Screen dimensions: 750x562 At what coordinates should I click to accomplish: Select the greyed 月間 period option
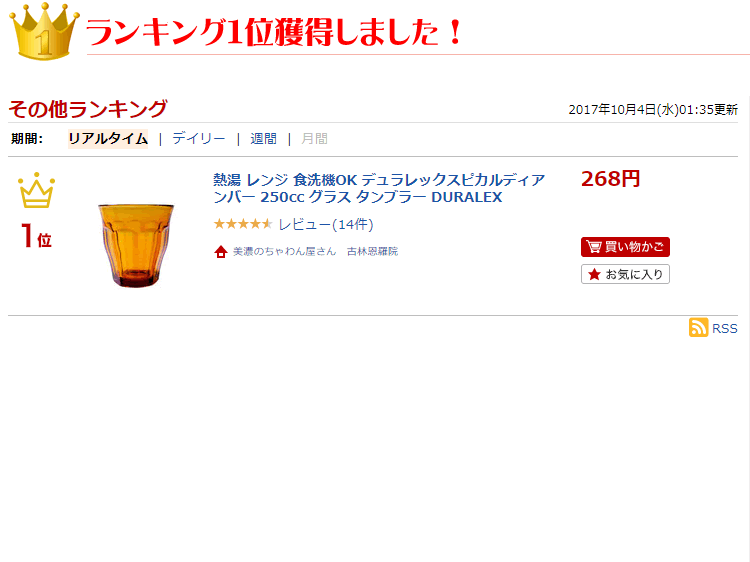(x=314, y=139)
